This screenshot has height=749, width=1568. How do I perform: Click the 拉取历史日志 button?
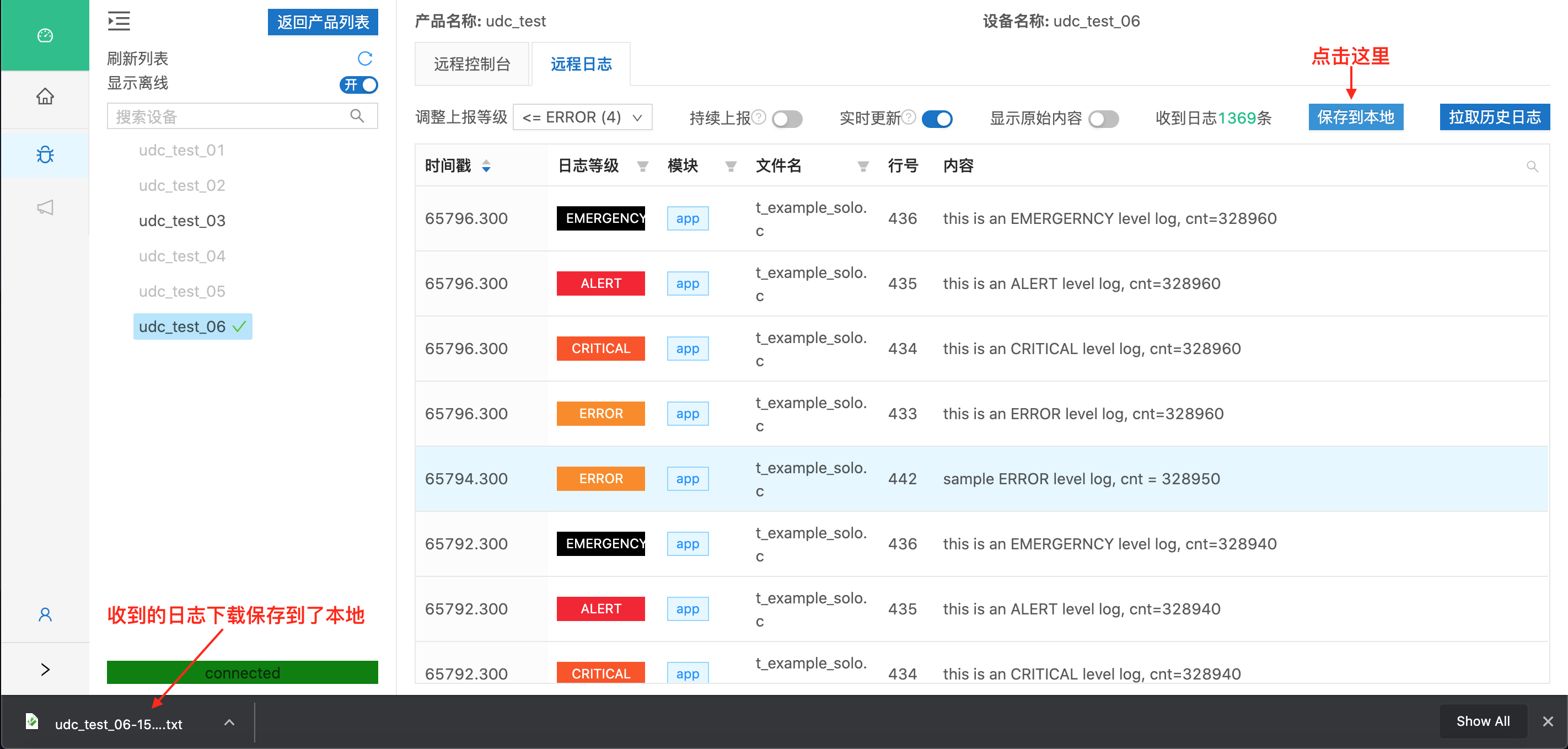(x=1494, y=117)
